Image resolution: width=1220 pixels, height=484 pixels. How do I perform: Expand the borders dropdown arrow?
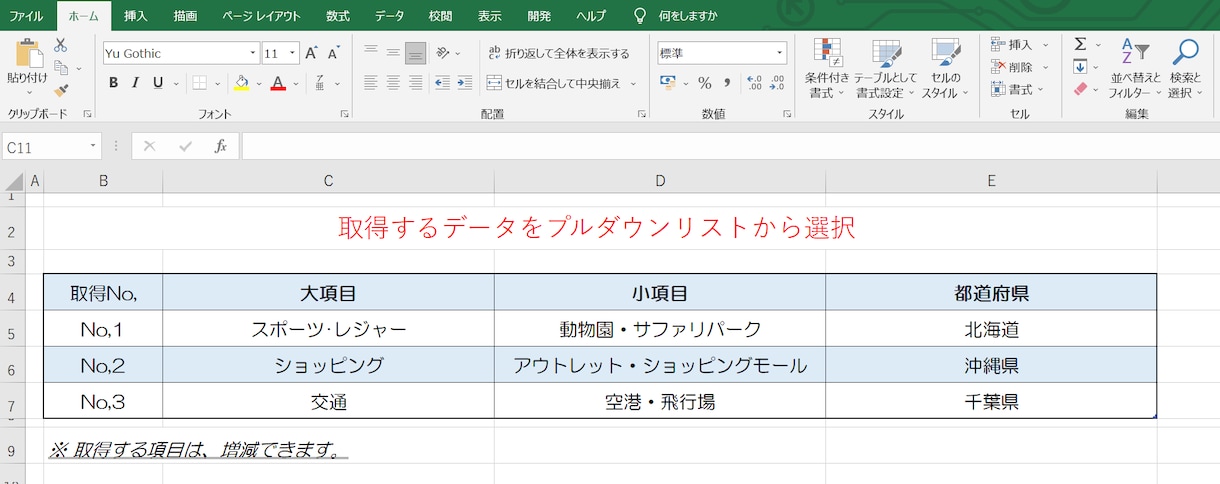coord(216,83)
